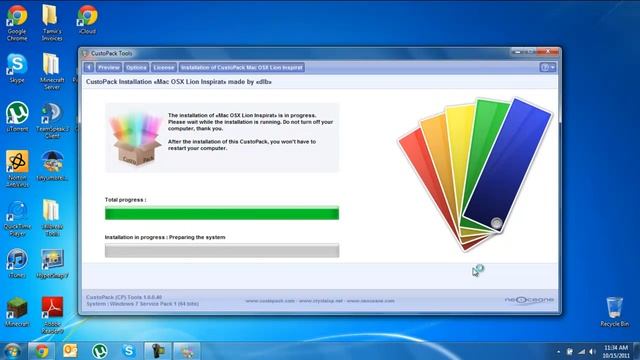Click the 'Total progress :' label

coord(125,200)
